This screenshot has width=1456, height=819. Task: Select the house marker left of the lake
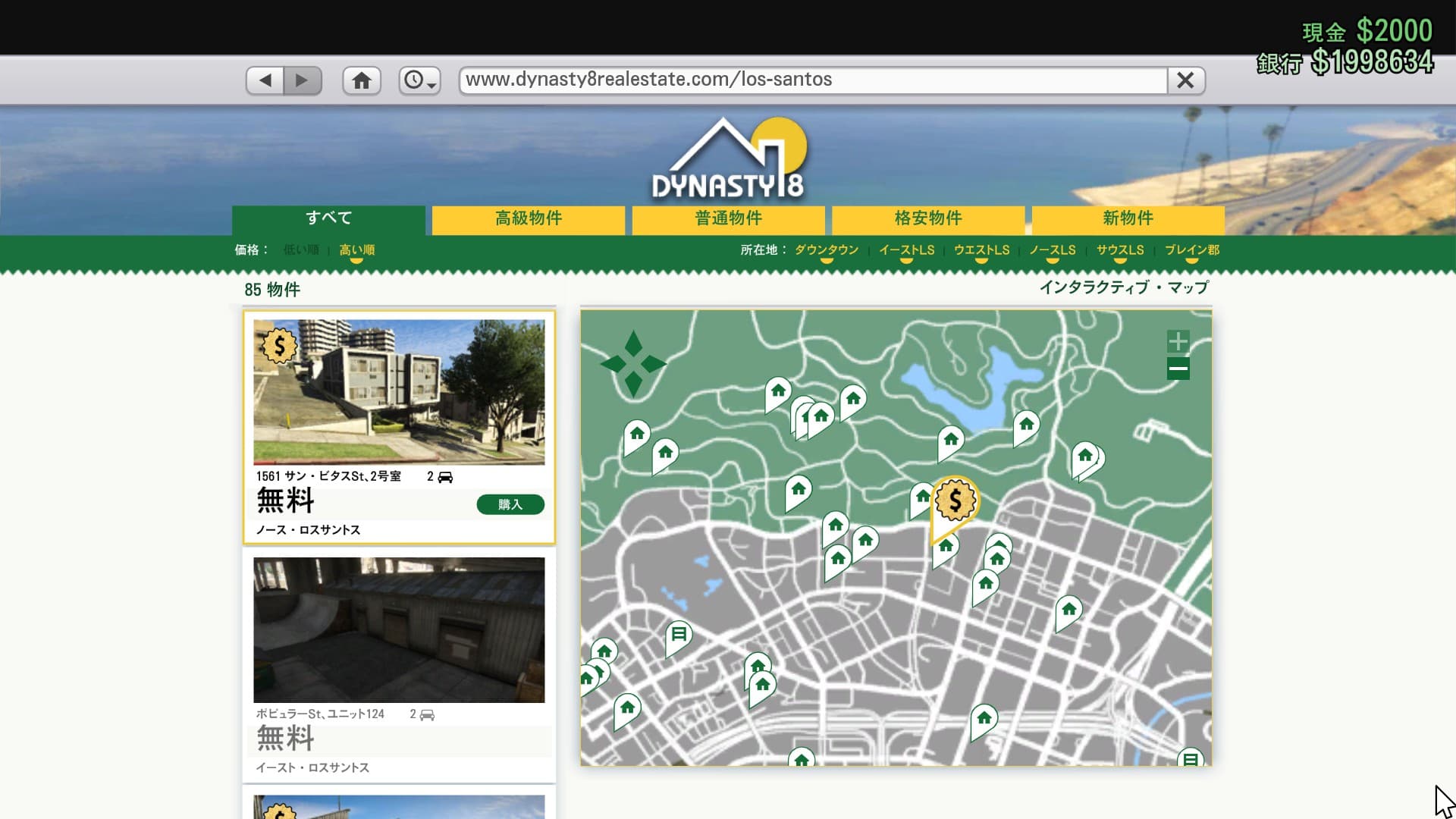853,401
